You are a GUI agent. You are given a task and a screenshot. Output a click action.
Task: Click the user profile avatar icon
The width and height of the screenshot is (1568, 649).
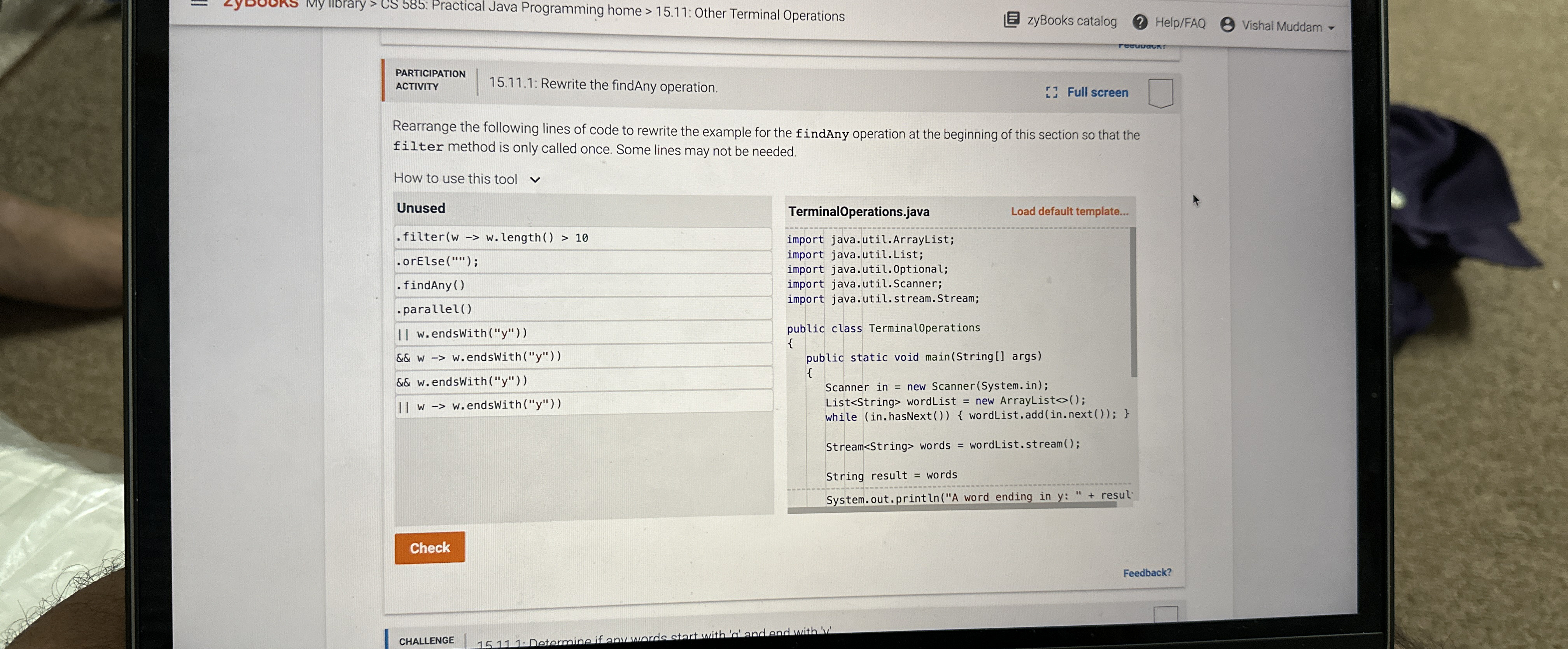(1227, 24)
